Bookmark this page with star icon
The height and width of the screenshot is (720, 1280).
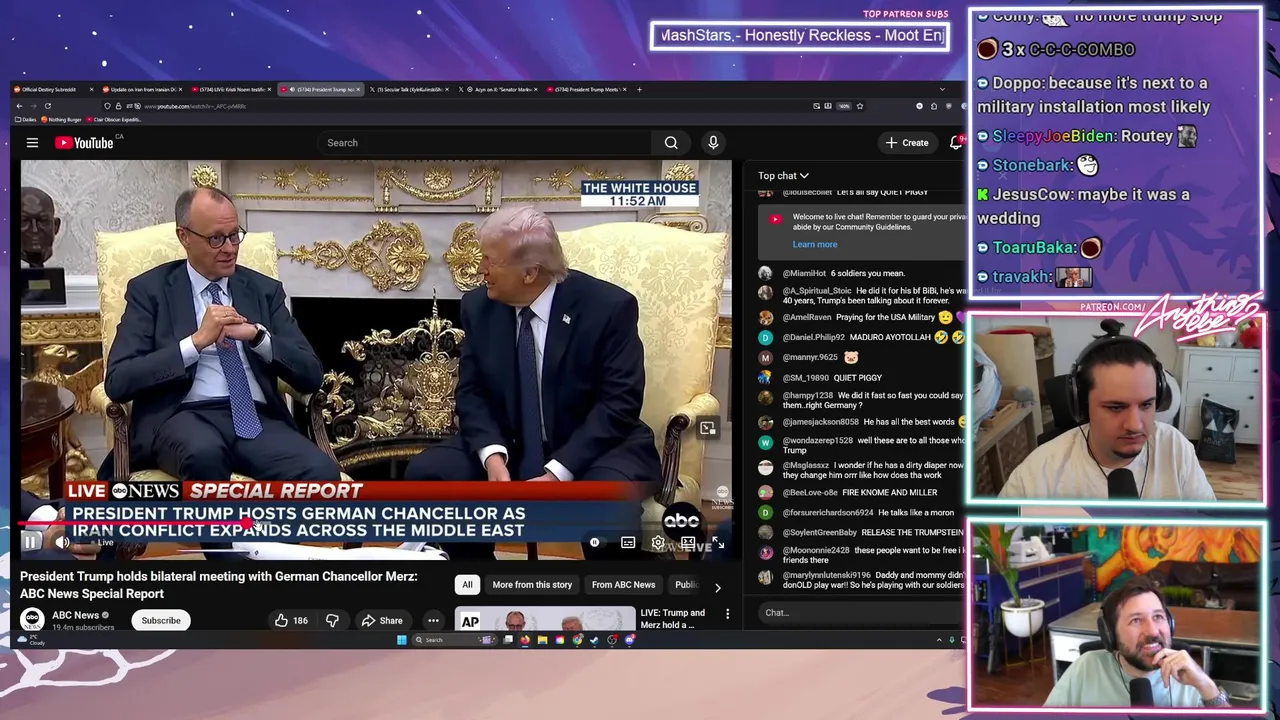click(860, 106)
